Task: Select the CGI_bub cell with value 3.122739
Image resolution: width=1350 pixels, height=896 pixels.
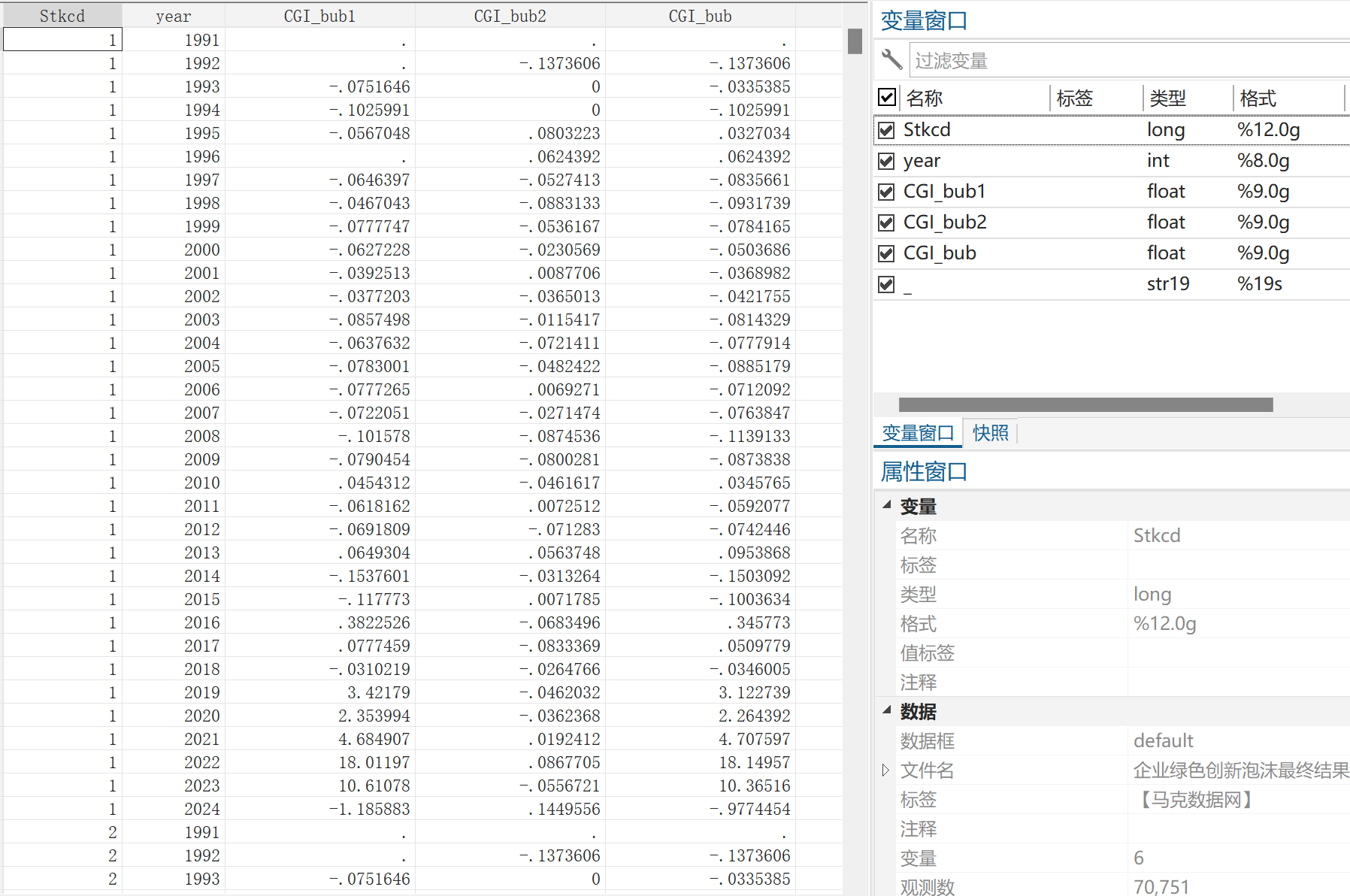Action: [x=700, y=692]
